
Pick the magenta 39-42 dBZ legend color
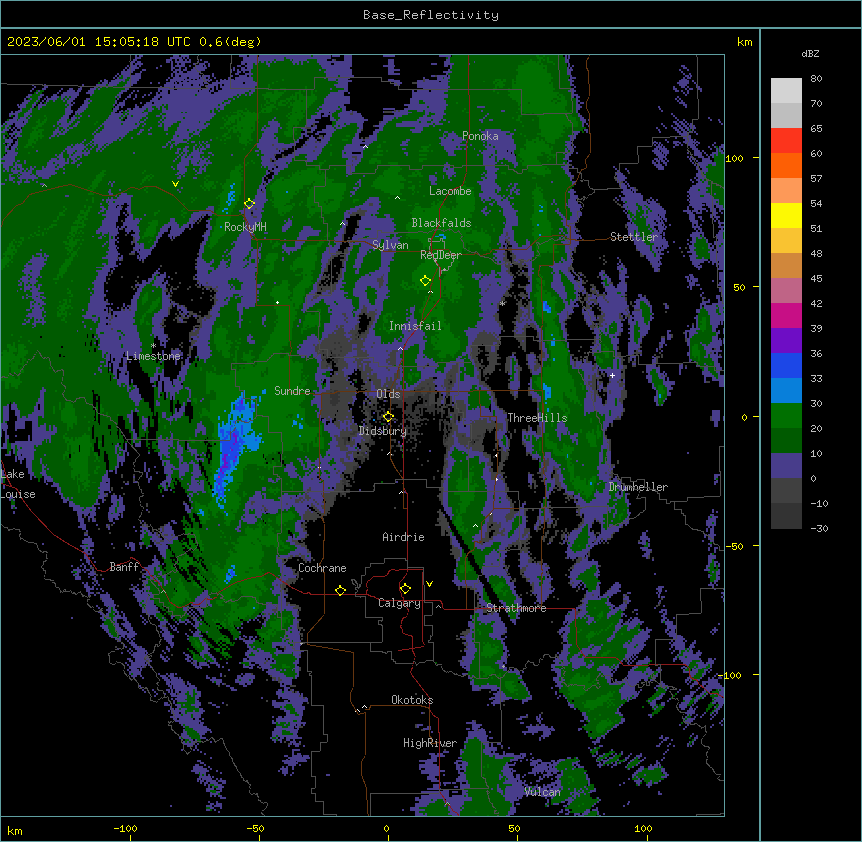point(786,315)
